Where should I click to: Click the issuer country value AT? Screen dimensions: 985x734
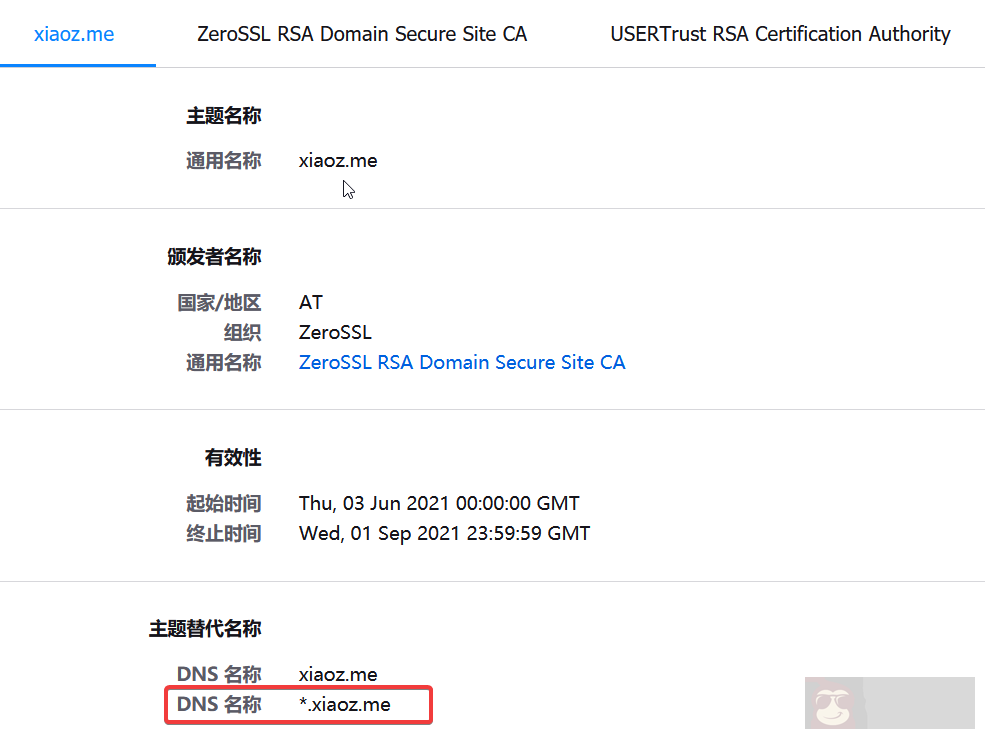[311, 302]
